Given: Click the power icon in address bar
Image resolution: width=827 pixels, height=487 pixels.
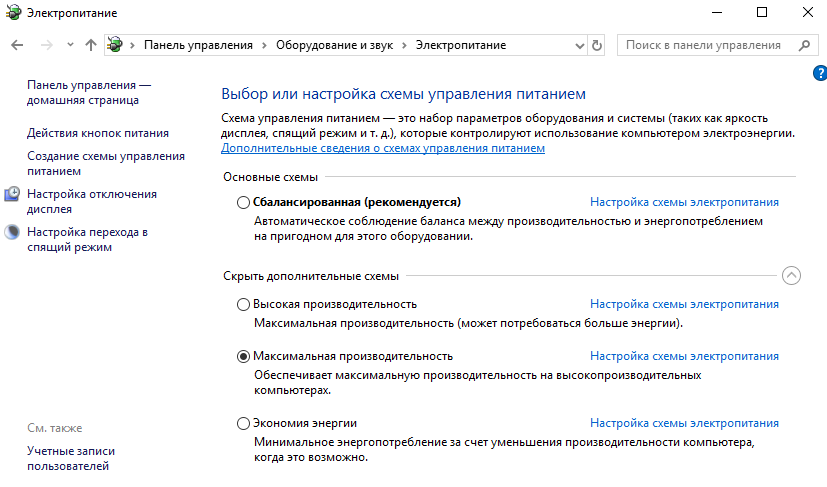Looking at the screenshot, I should coord(117,46).
